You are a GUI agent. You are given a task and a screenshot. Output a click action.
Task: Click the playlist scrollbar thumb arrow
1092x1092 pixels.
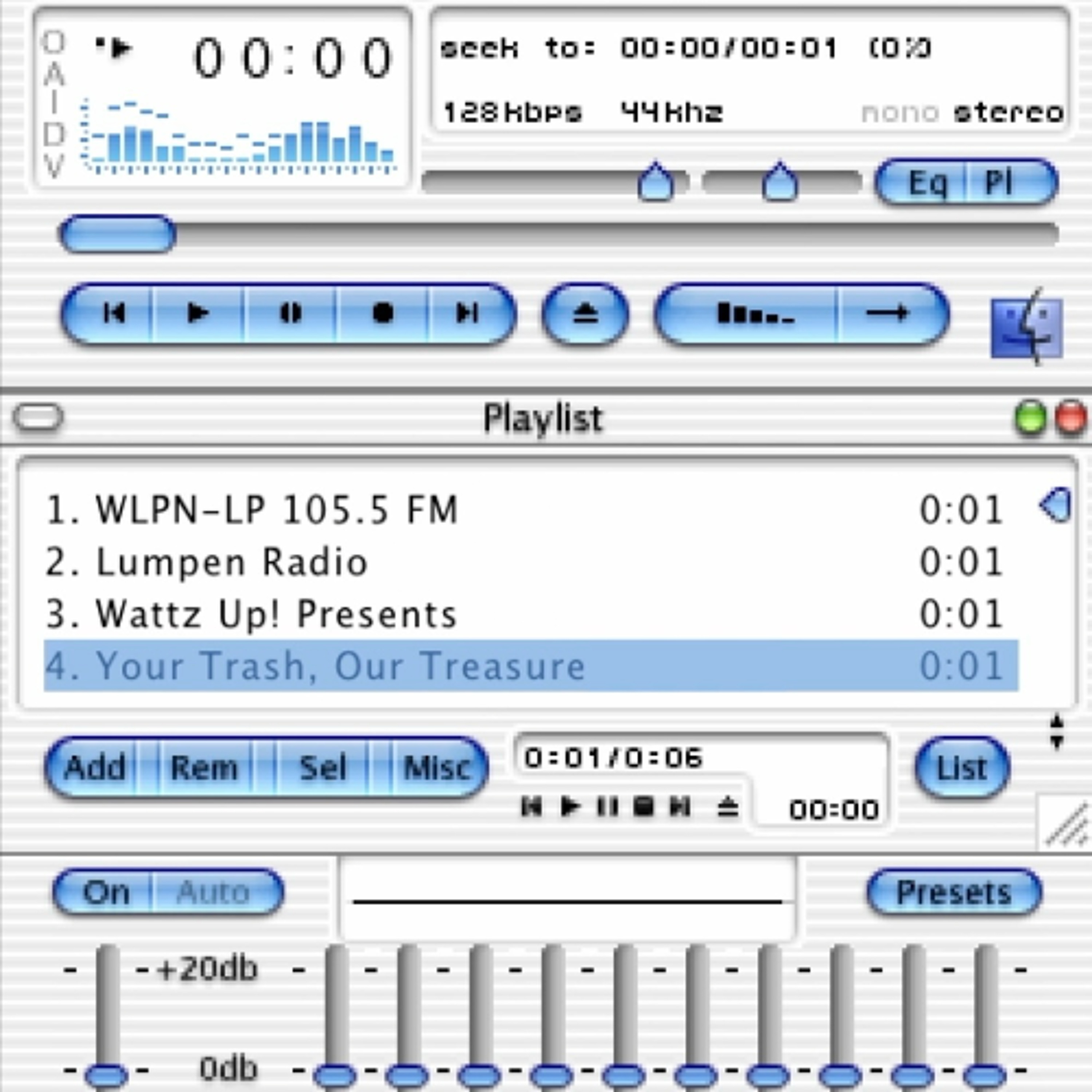click(x=1055, y=505)
